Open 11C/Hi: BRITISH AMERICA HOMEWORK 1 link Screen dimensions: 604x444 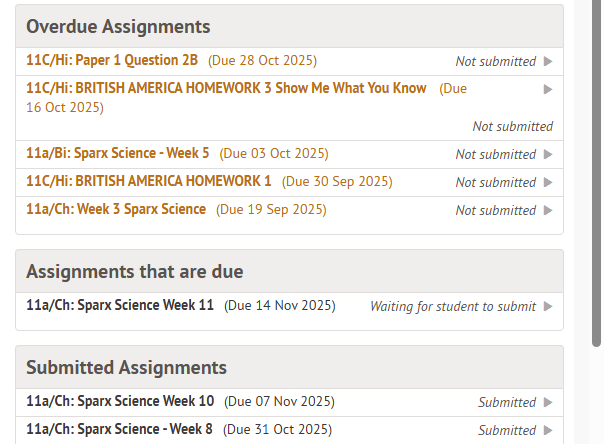(148, 182)
